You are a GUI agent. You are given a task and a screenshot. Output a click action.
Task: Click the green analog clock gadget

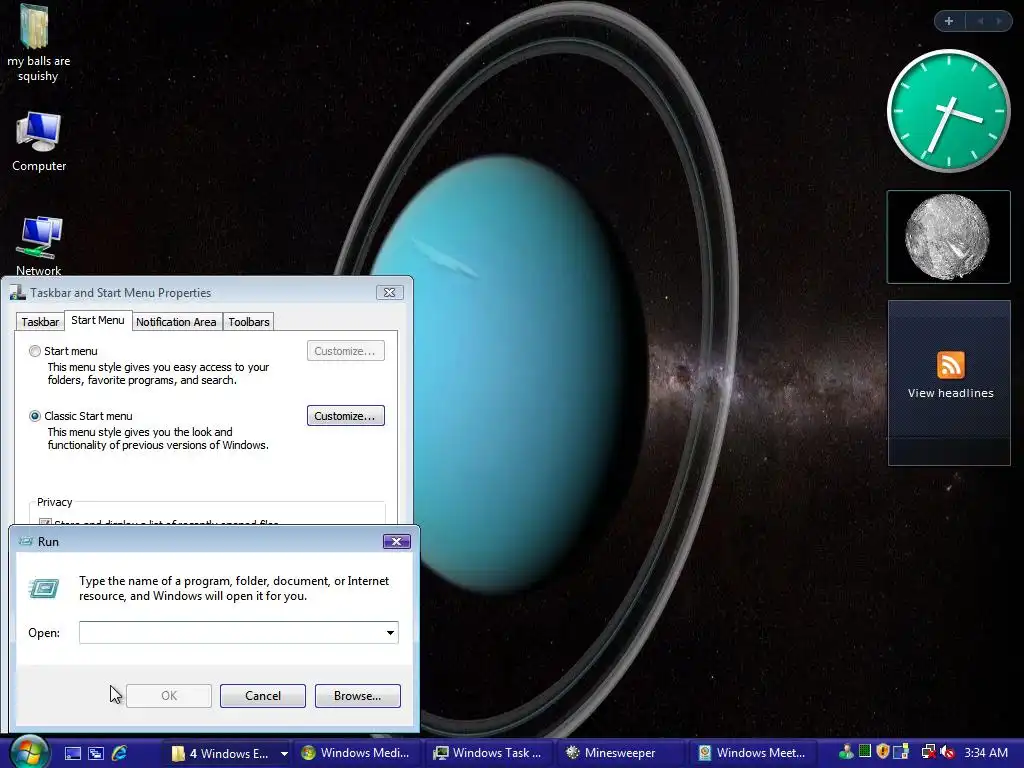(948, 111)
